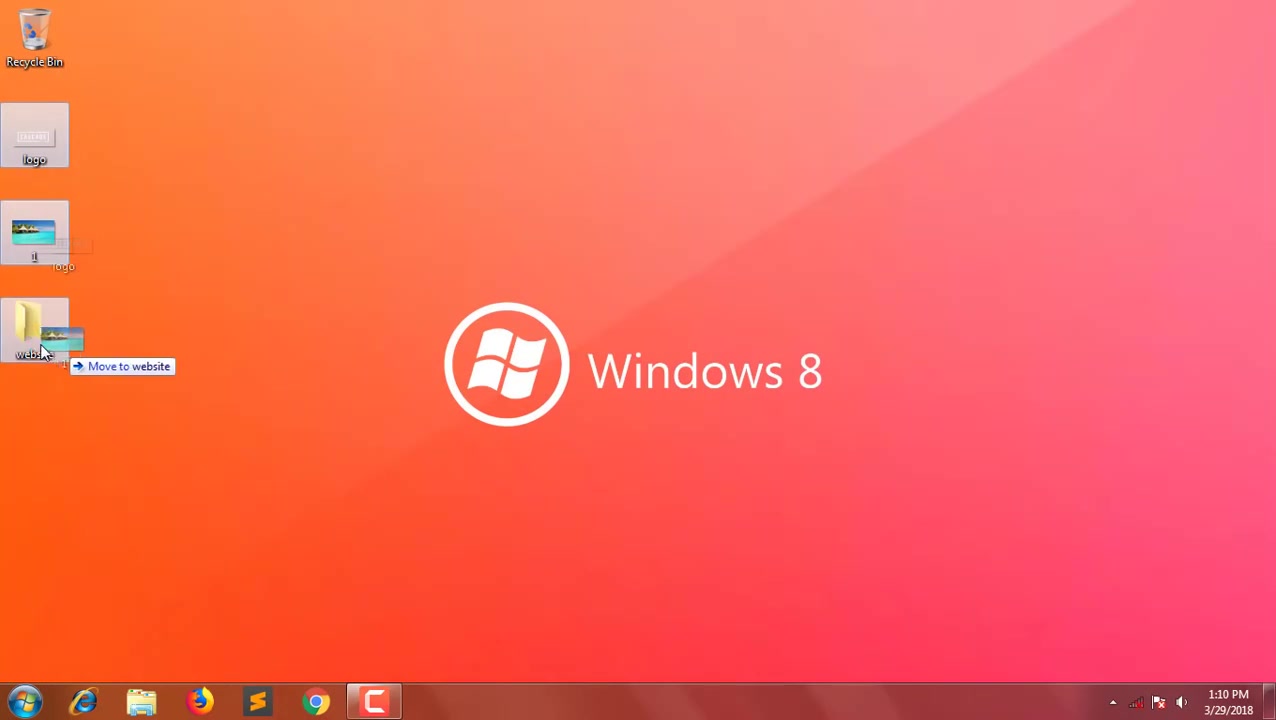Launch Firefox from taskbar
1276x720 pixels.
tap(199, 702)
